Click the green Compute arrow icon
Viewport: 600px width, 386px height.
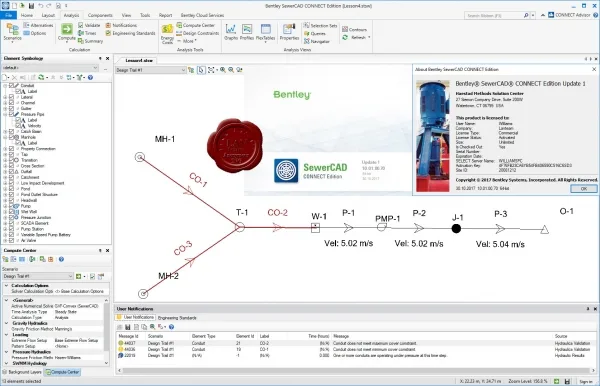click(x=67, y=29)
